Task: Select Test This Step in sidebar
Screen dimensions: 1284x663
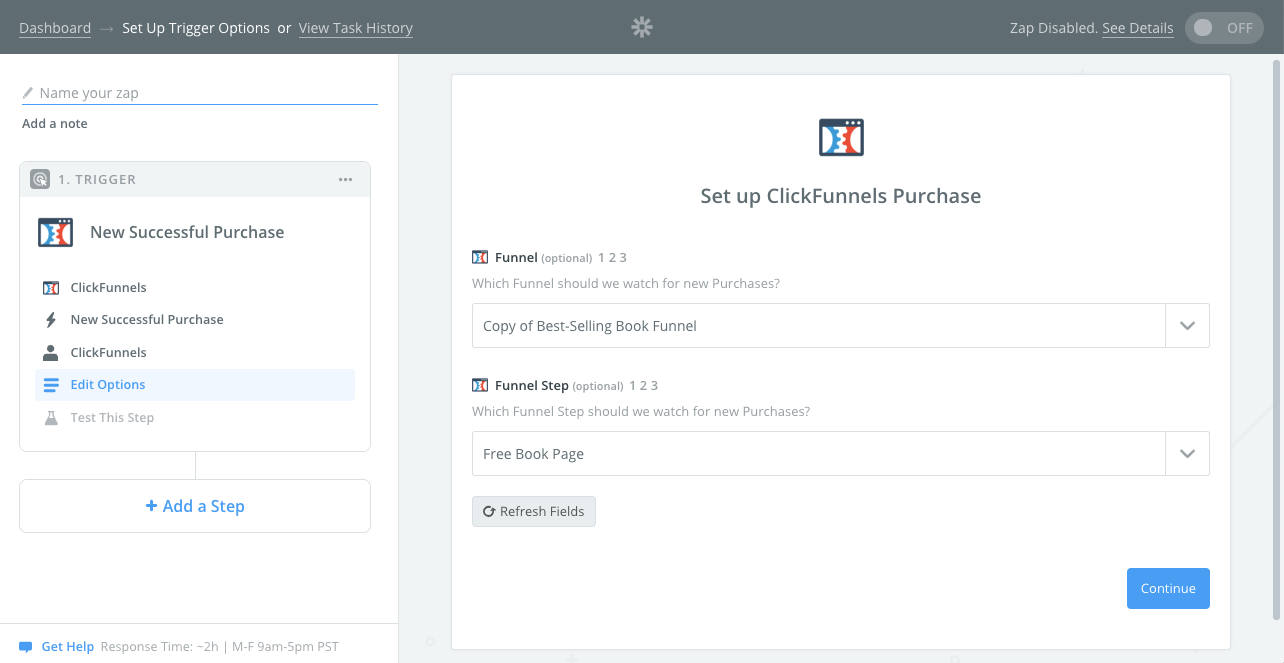Action: (x=195, y=418)
